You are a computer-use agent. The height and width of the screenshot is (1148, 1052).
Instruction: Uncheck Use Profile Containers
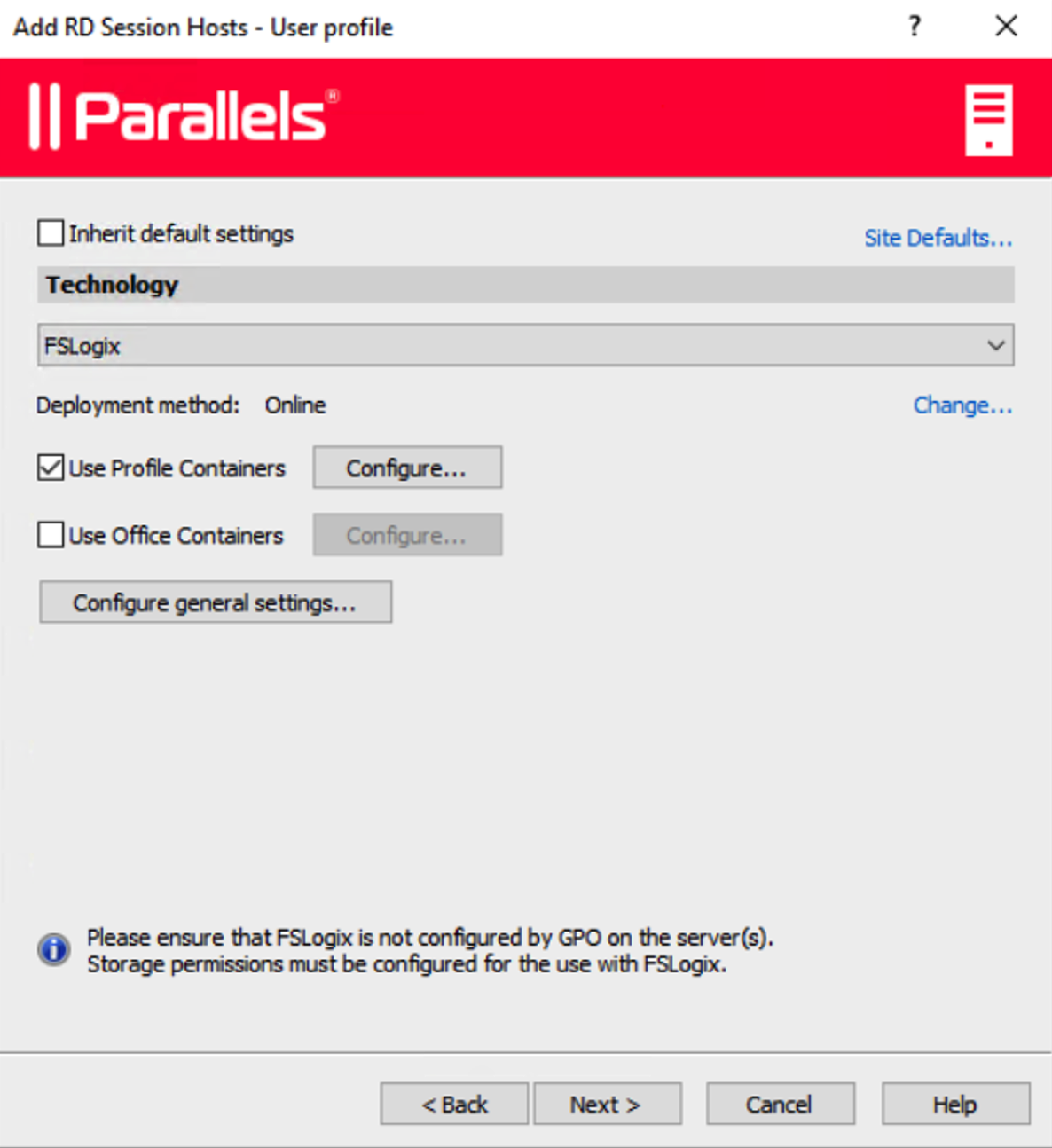(51, 468)
